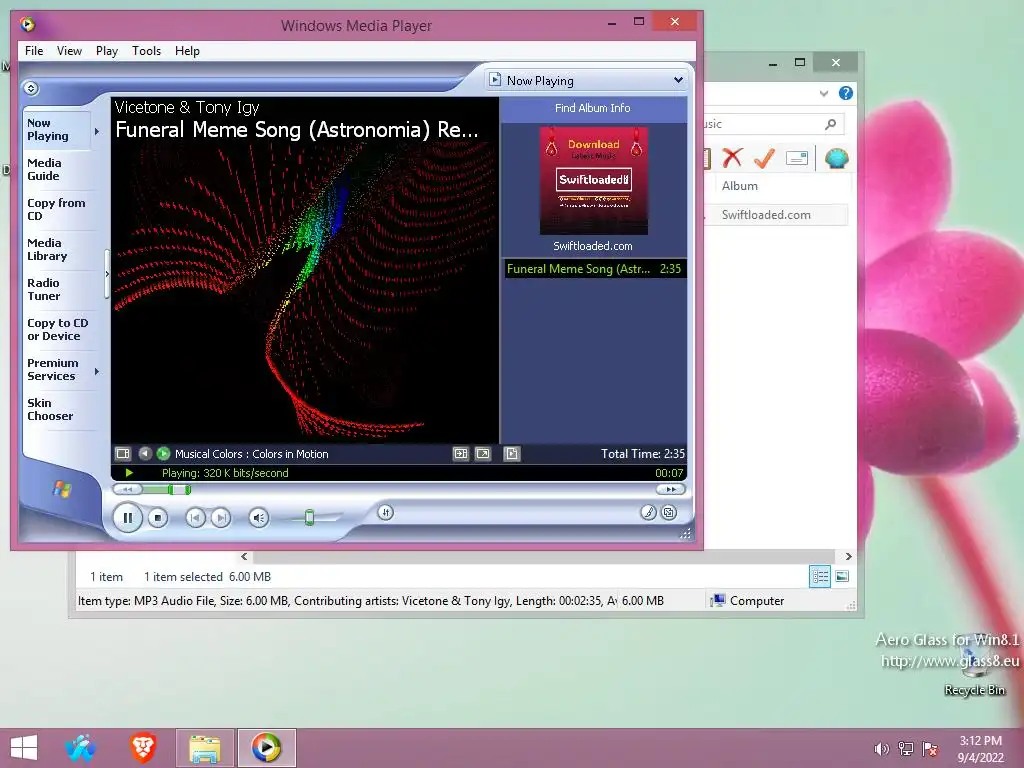The height and width of the screenshot is (768, 1024).
Task: Expand the Explorer ribbon chevron
Action: click(824, 93)
